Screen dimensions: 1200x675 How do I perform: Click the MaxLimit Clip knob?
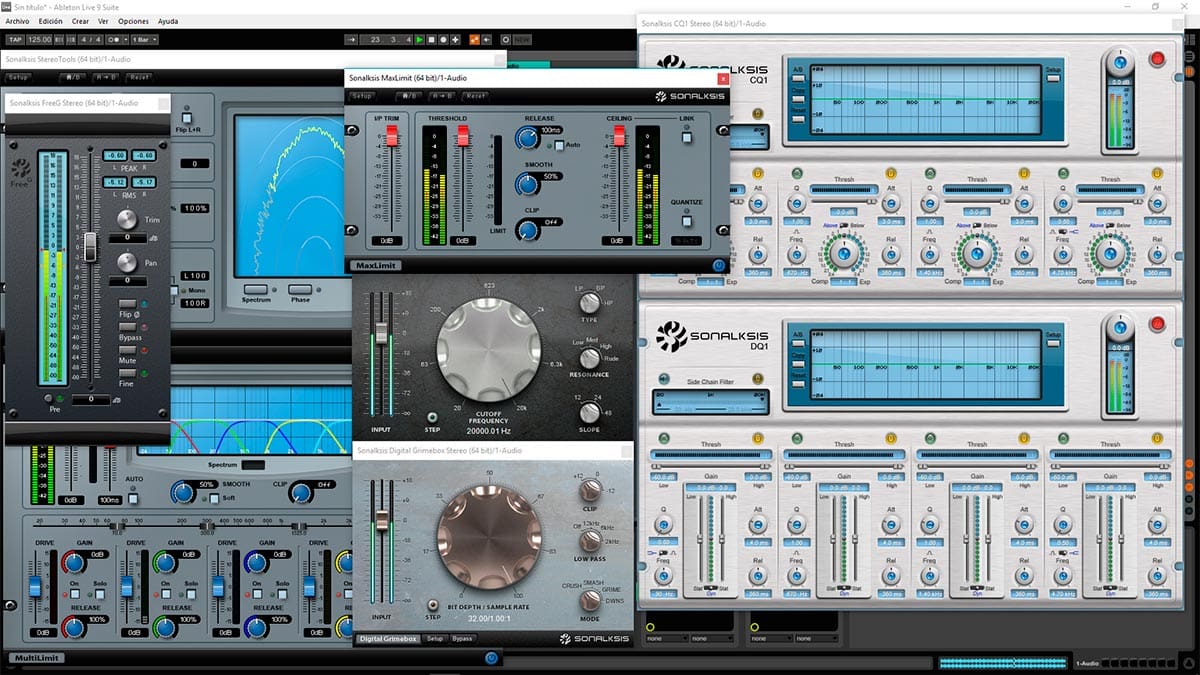pos(527,231)
